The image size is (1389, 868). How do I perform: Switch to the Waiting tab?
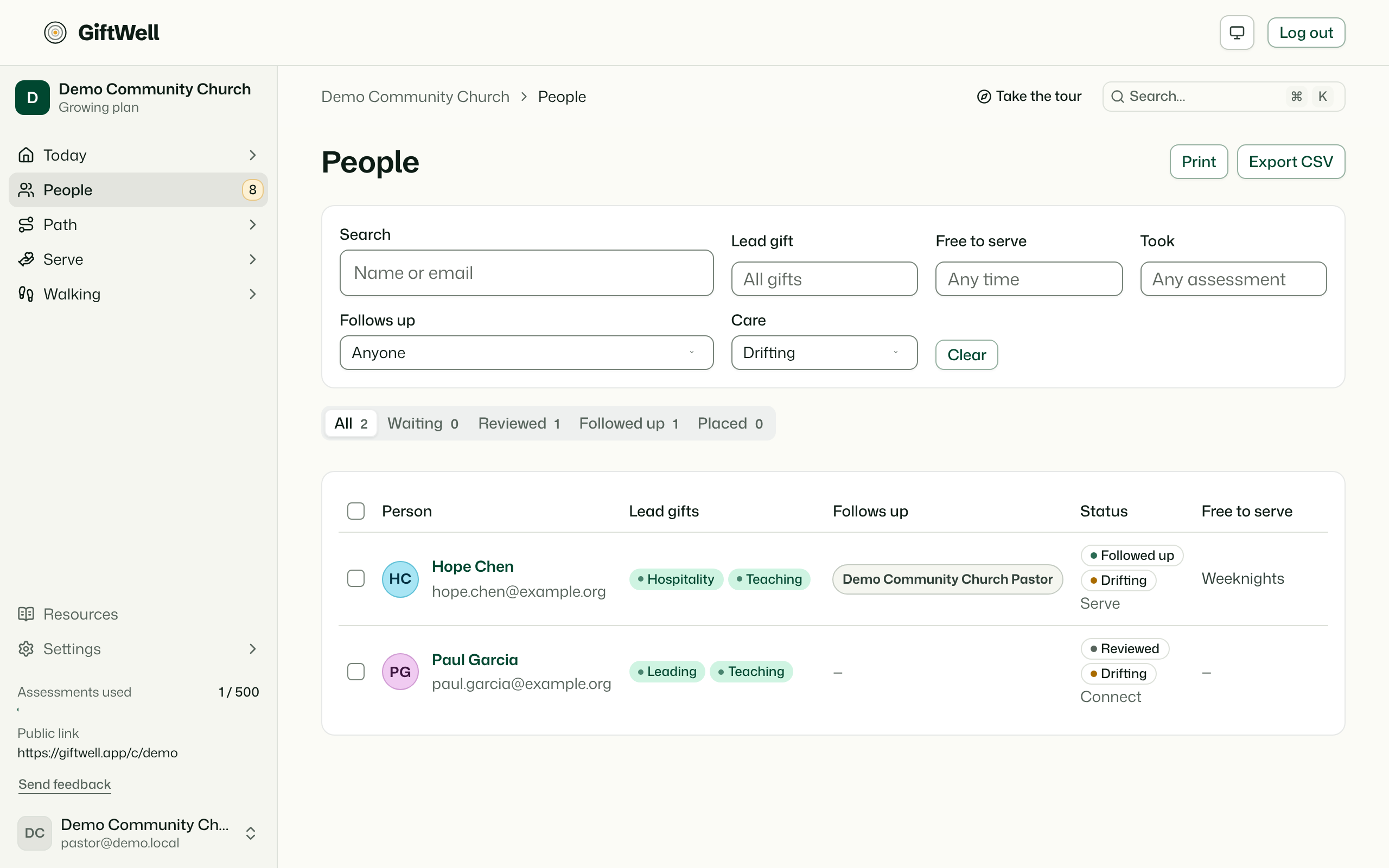tap(423, 424)
